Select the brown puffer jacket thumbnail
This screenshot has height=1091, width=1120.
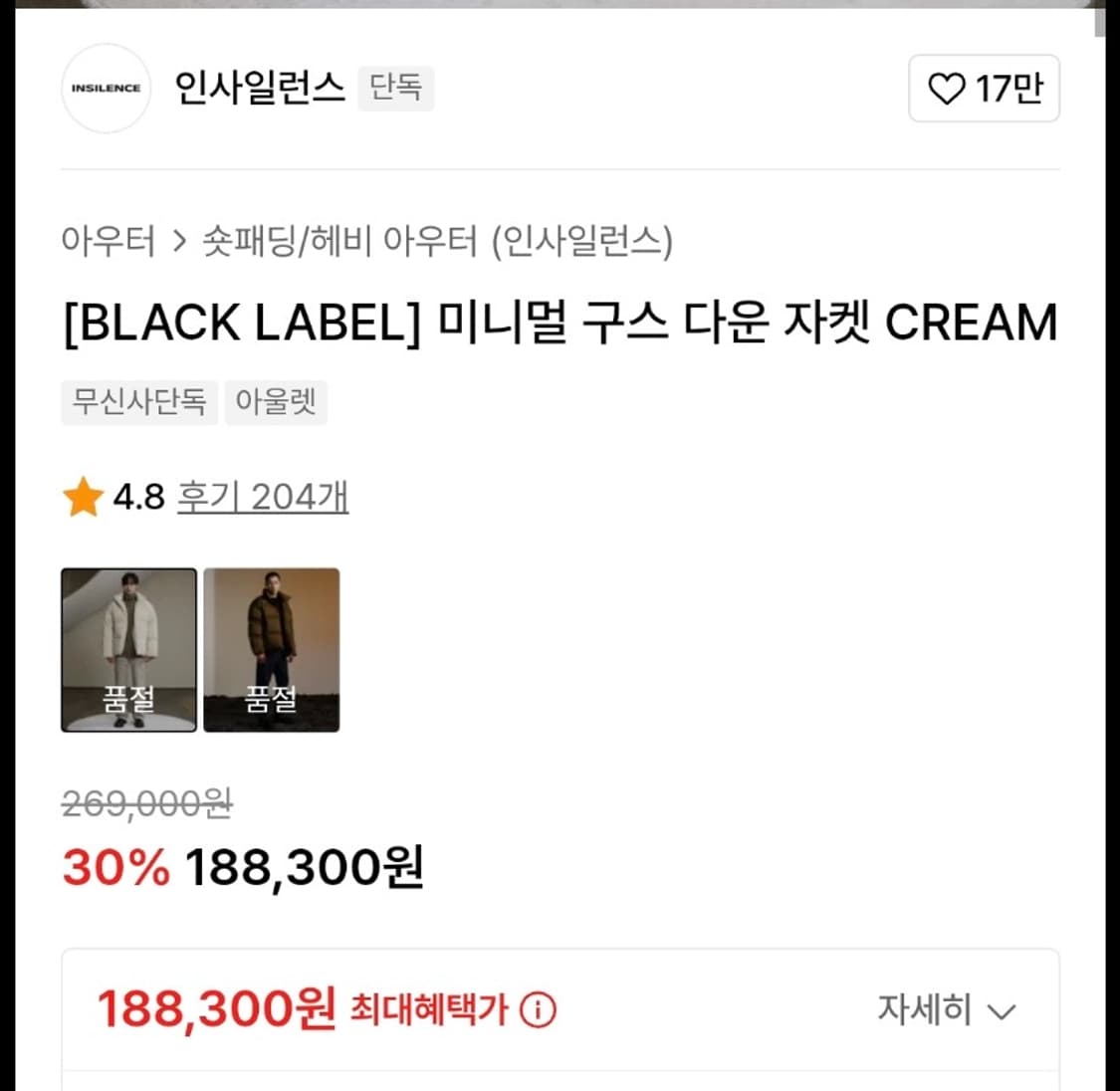[x=272, y=650]
